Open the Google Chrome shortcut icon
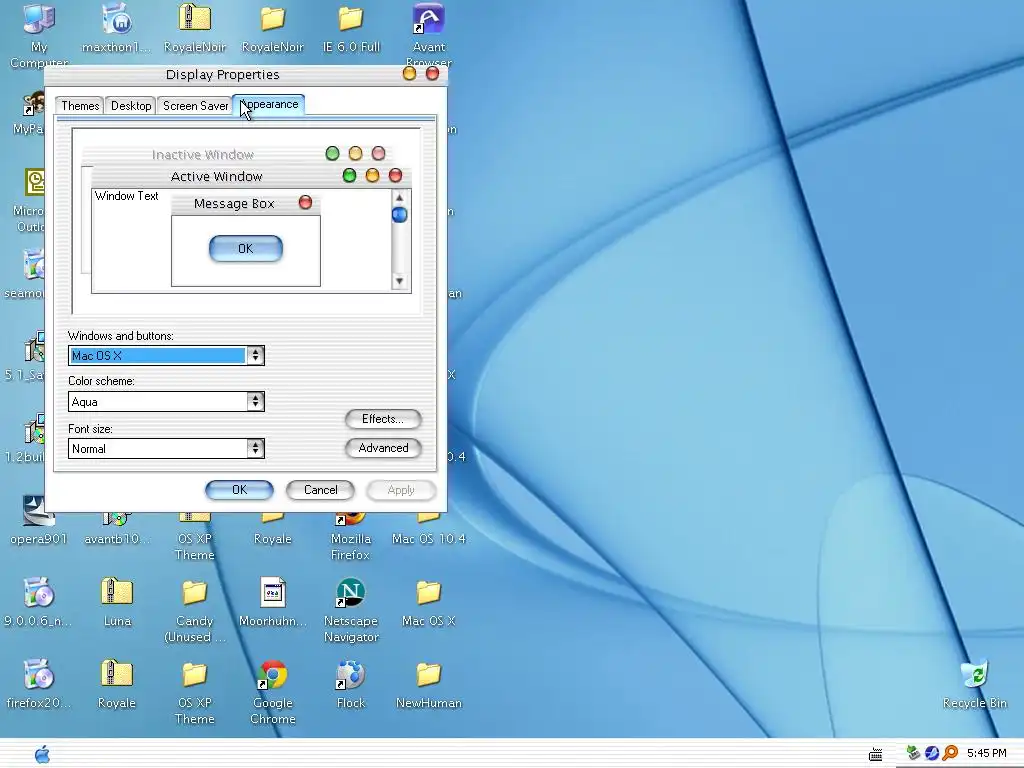This screenshot has width=1024, height=768. [x=272, y=675]
